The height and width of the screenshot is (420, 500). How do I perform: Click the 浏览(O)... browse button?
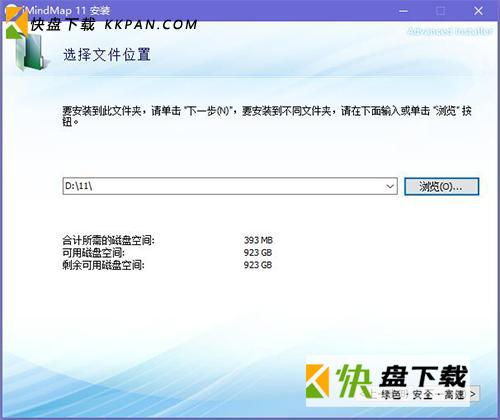tap(441, 186)
